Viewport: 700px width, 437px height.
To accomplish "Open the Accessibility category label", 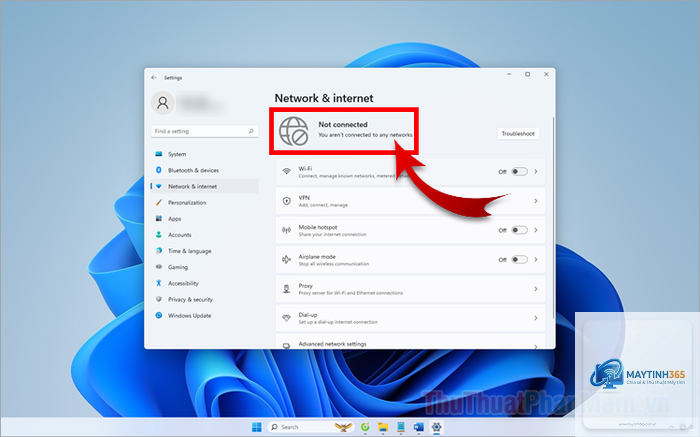I will (183, 283).
